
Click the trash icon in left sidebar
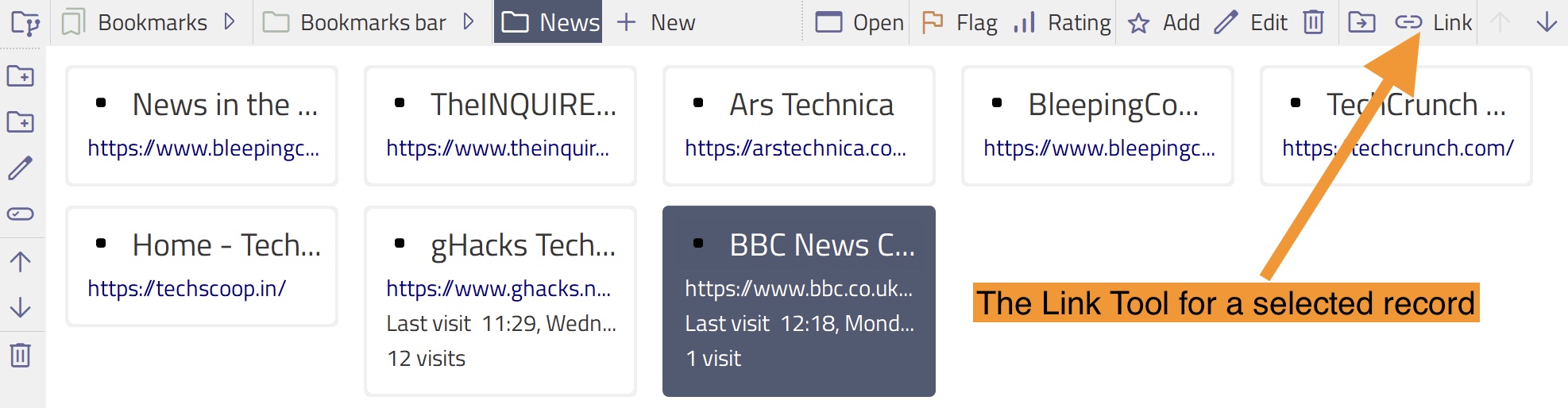(21, 354)
